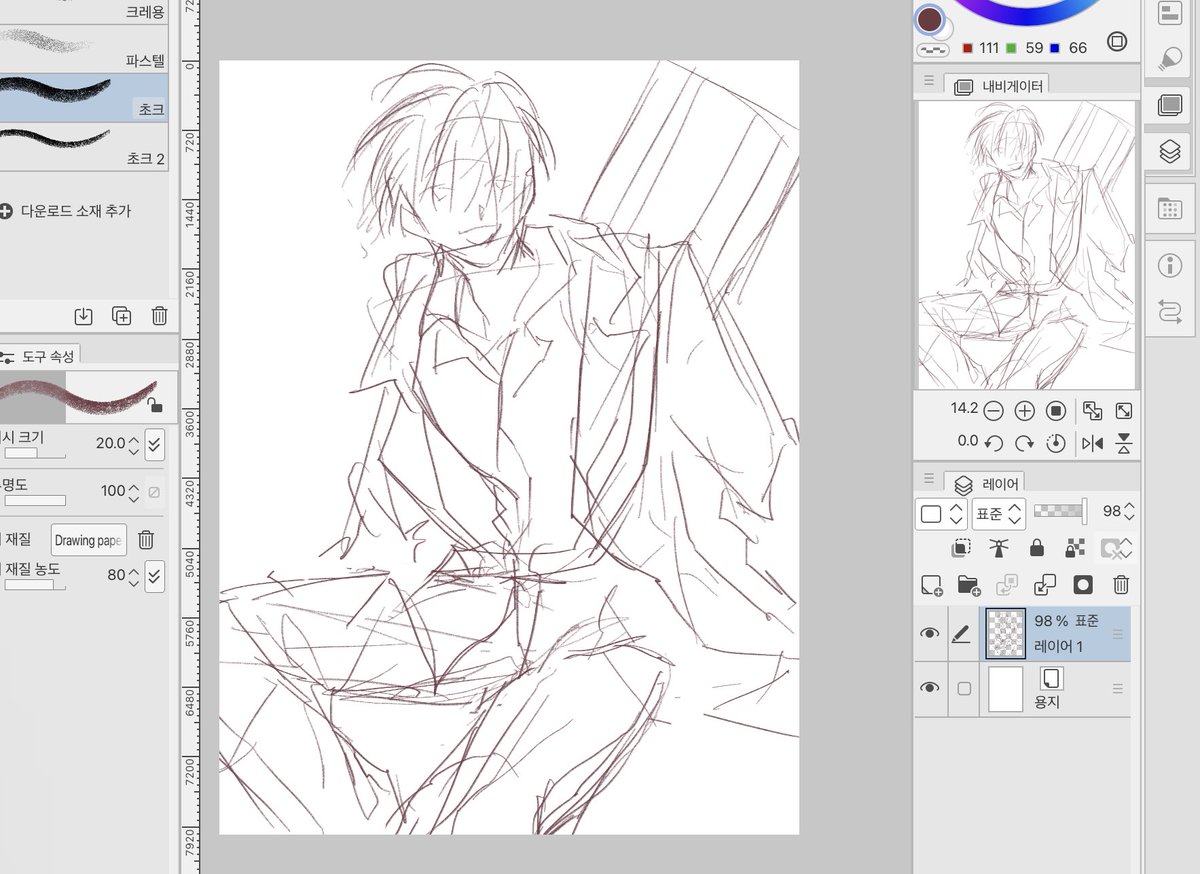Open opacity dynamics button
Viewport: 1200px width, 874px height.
coord(154,492)
